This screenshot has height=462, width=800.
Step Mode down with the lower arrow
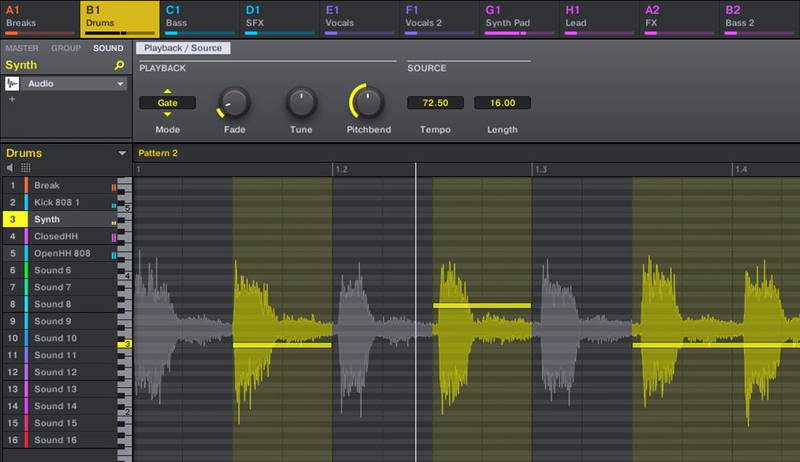[x=167, y=114]
